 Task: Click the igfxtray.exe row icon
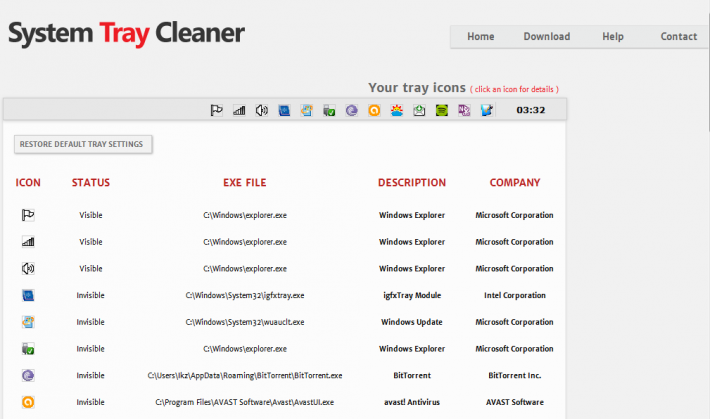pyautogui.click(x=28, y=295)
